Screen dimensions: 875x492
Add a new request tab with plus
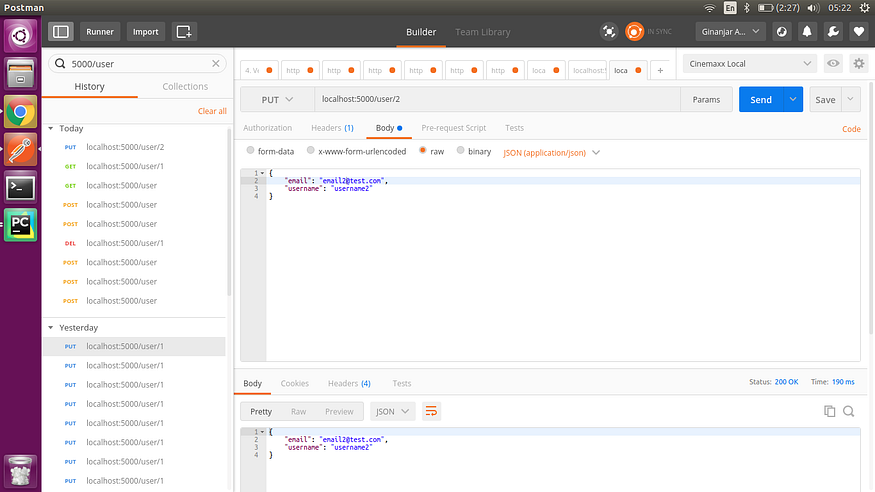pos(660,70)
